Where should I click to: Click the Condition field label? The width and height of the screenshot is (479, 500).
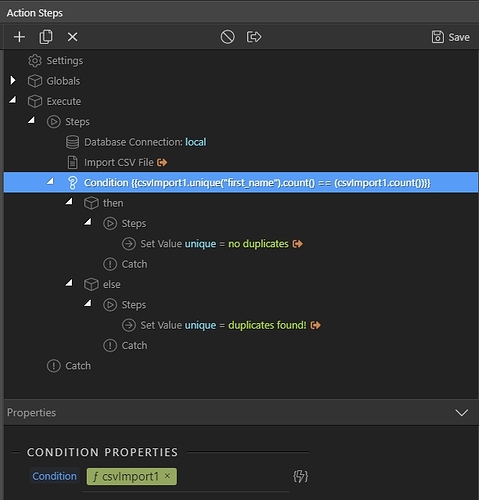54,476
